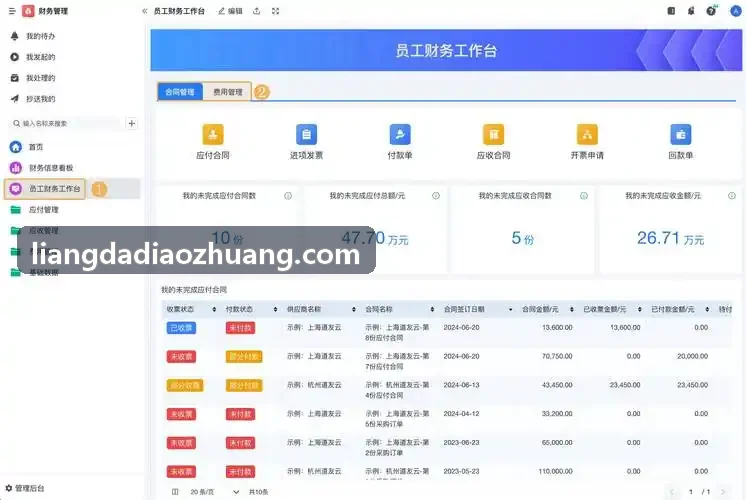Sort table by 收票状态 column

point(214,309)
